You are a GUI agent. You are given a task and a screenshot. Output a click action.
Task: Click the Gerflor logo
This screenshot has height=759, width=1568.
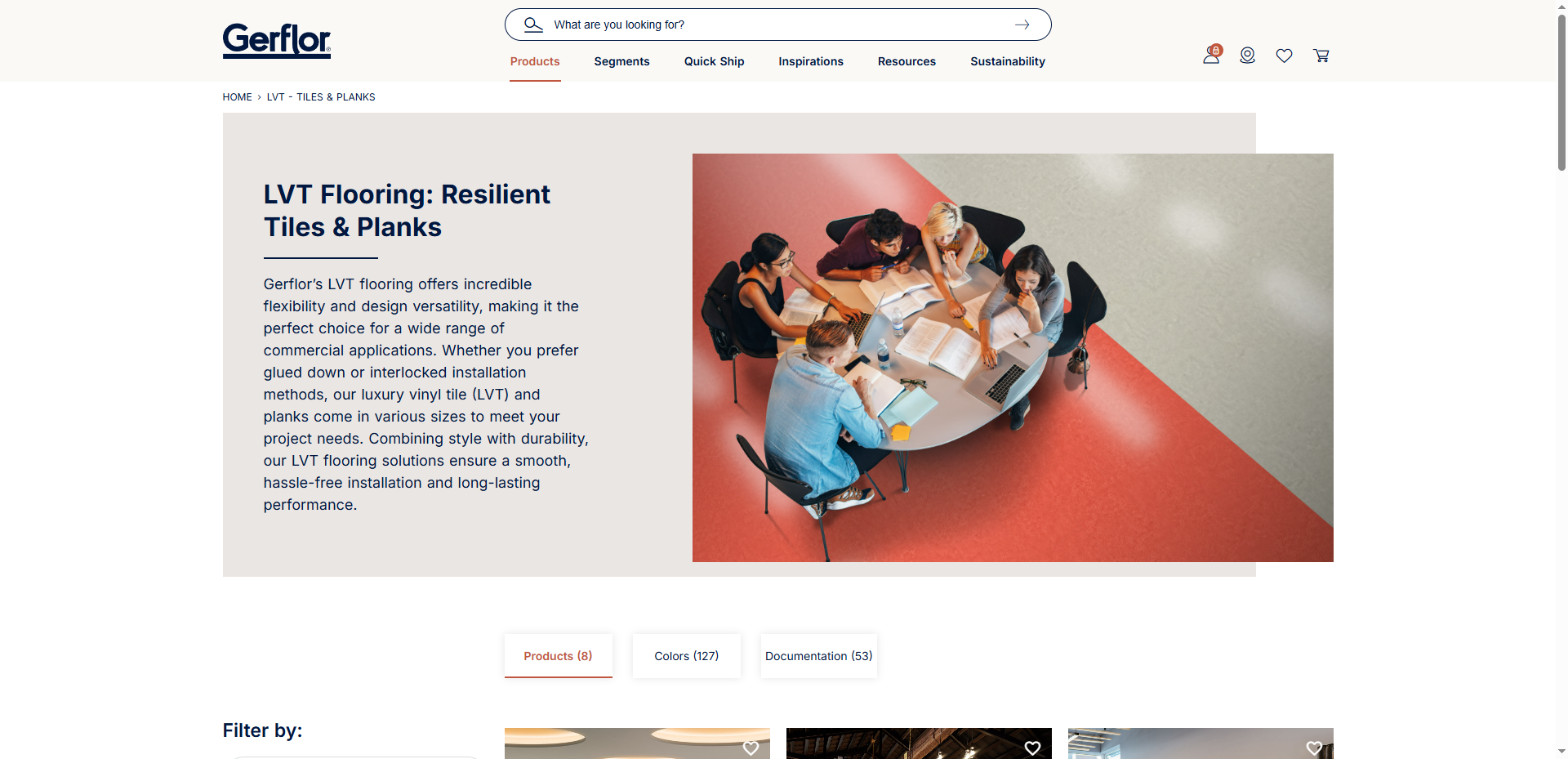[x=277, y=41]
